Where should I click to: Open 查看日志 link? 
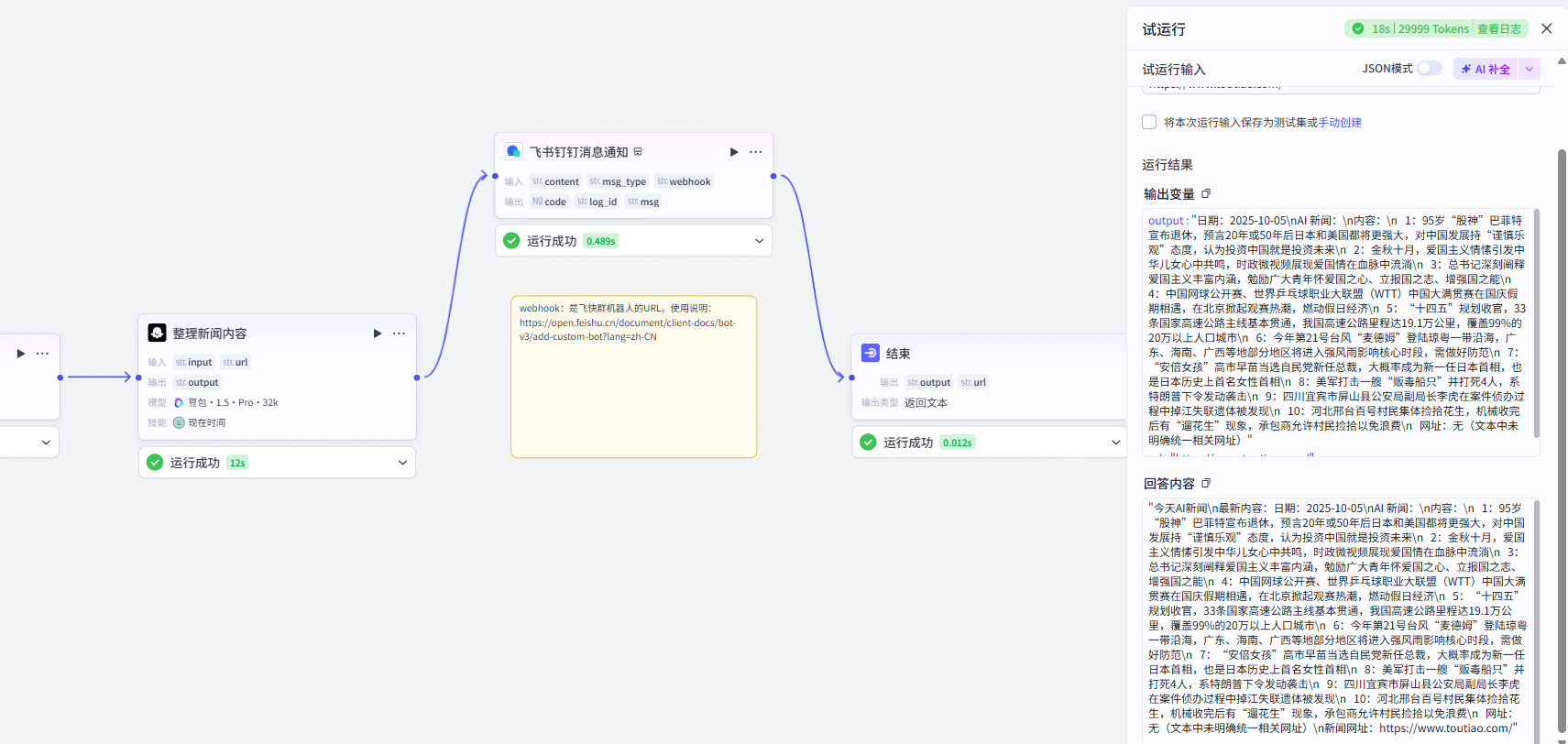click(x=1499, y=29)
